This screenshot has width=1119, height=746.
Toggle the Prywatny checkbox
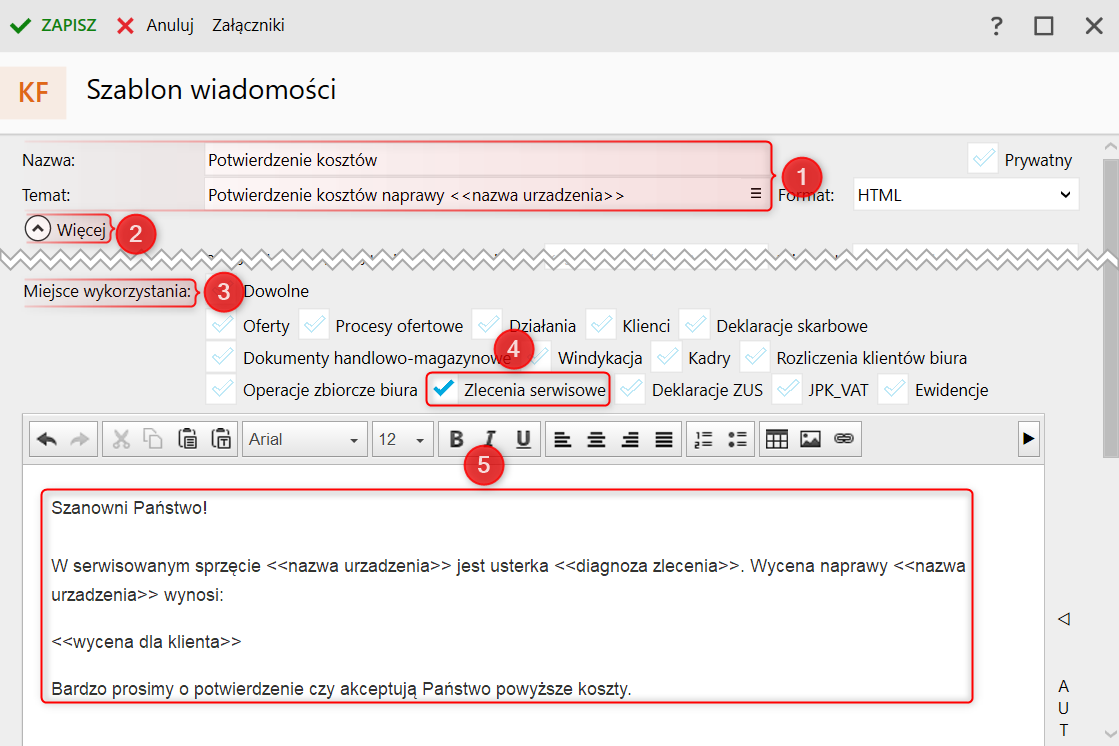point(983,159)
